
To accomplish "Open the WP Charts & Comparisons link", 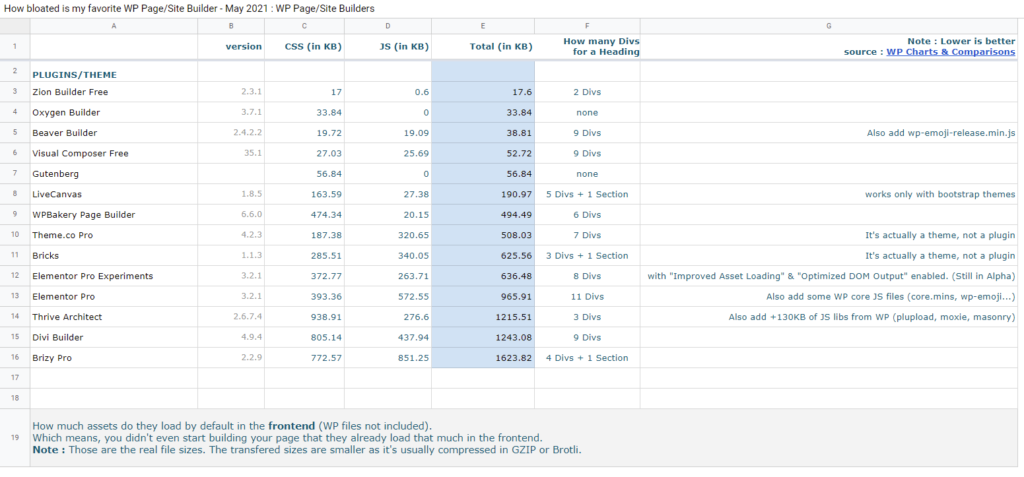I will pyautogui.click(x=950, y=52).
